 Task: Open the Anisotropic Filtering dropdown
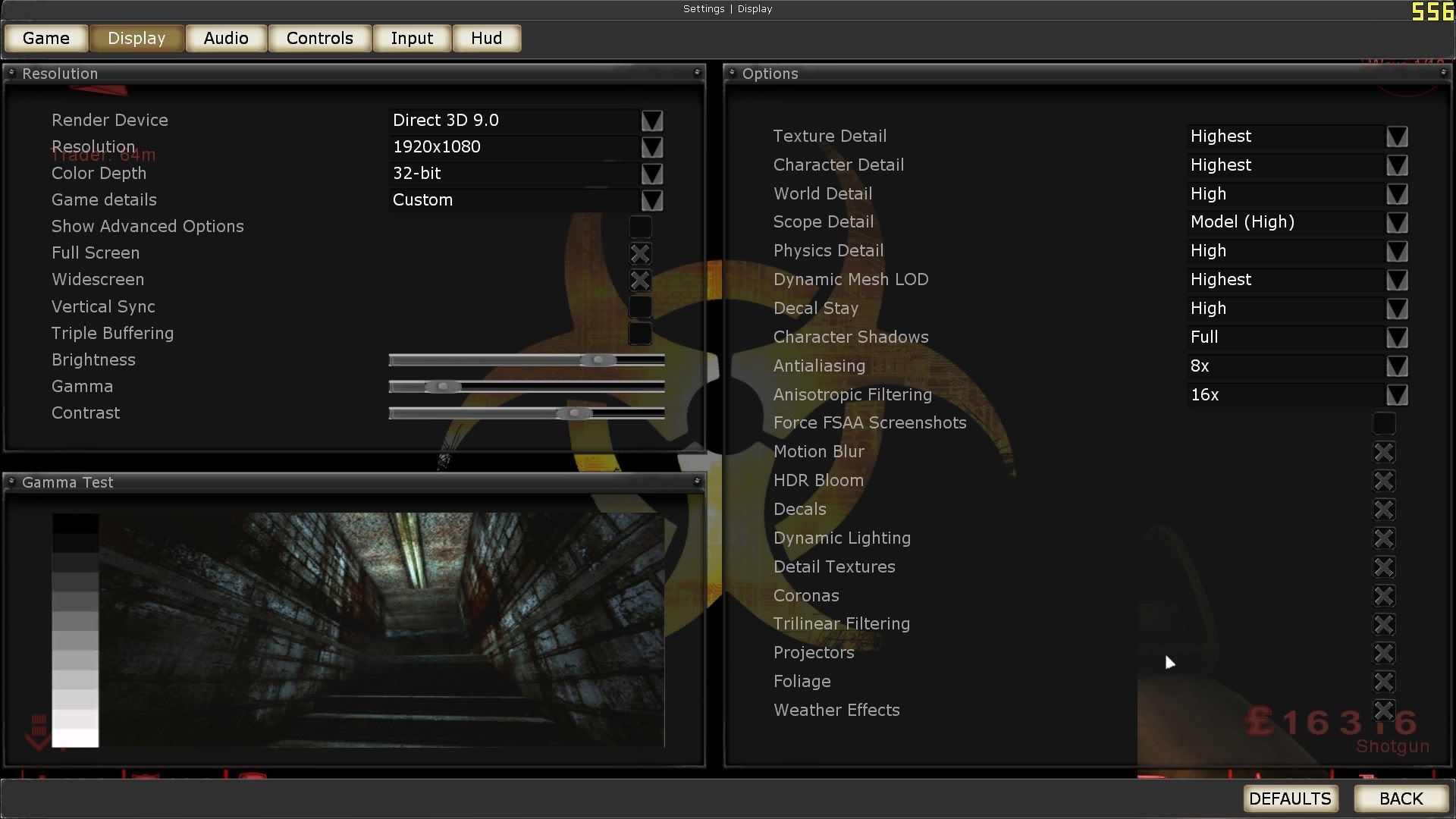tap(1397, 395)
